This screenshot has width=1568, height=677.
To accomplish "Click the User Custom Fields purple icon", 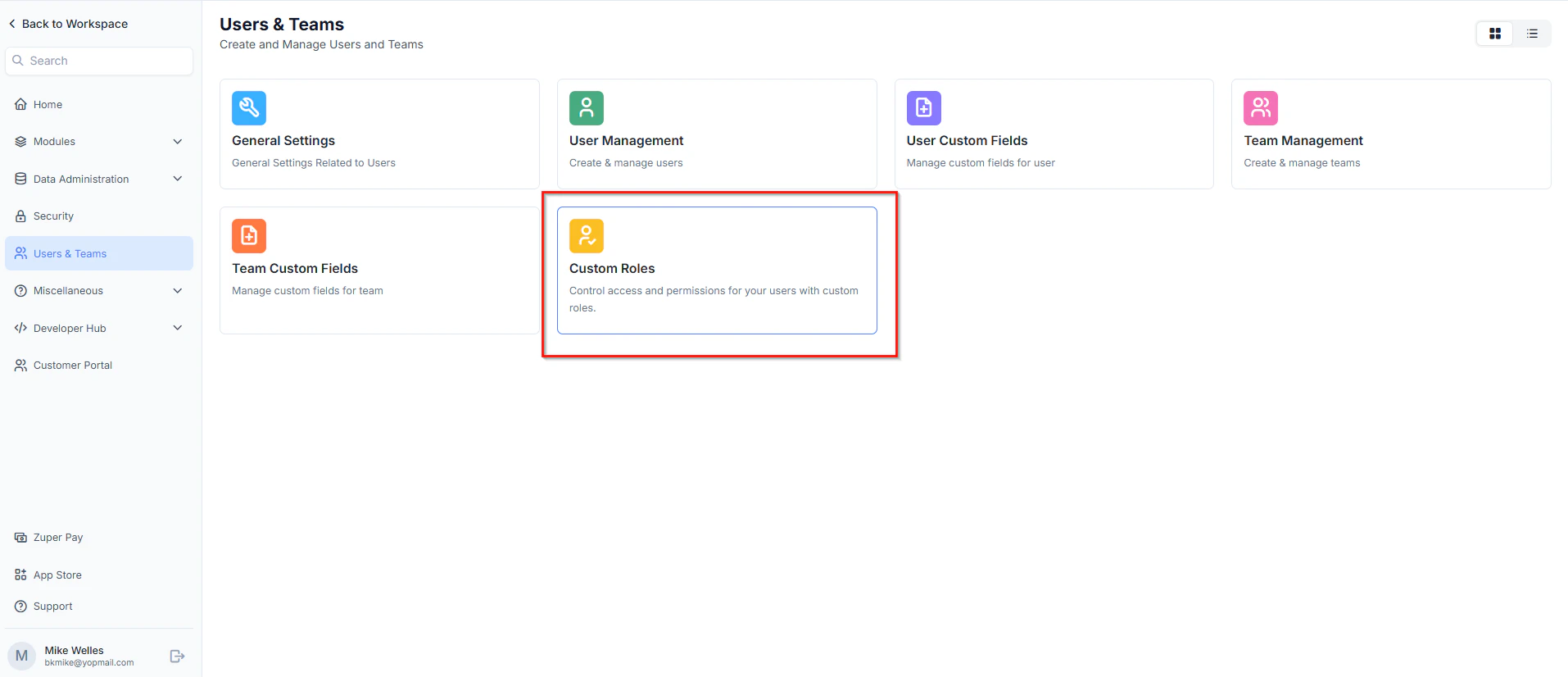I will tap(924, 108).
